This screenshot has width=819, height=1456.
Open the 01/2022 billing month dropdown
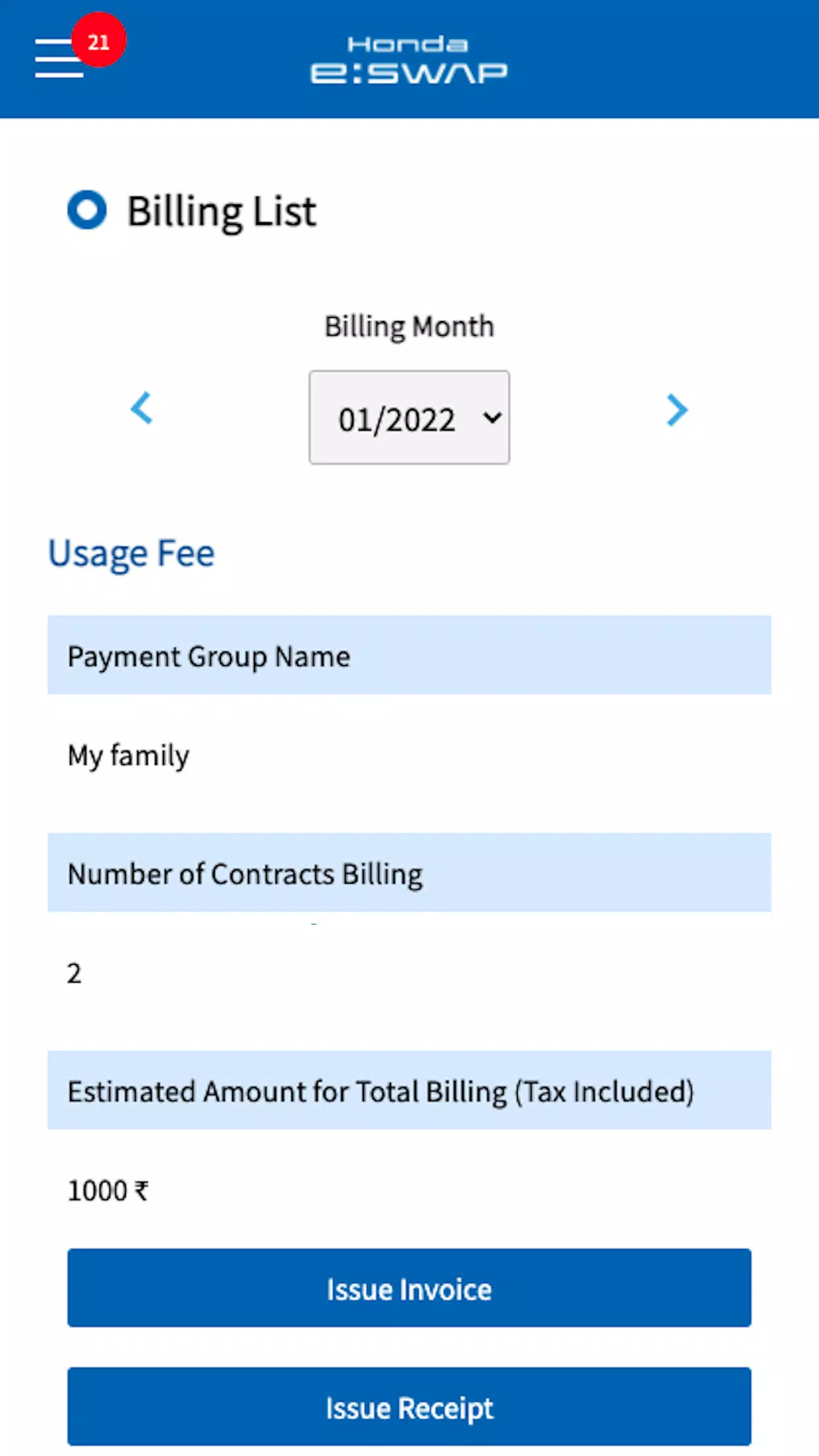pos(409,417)
